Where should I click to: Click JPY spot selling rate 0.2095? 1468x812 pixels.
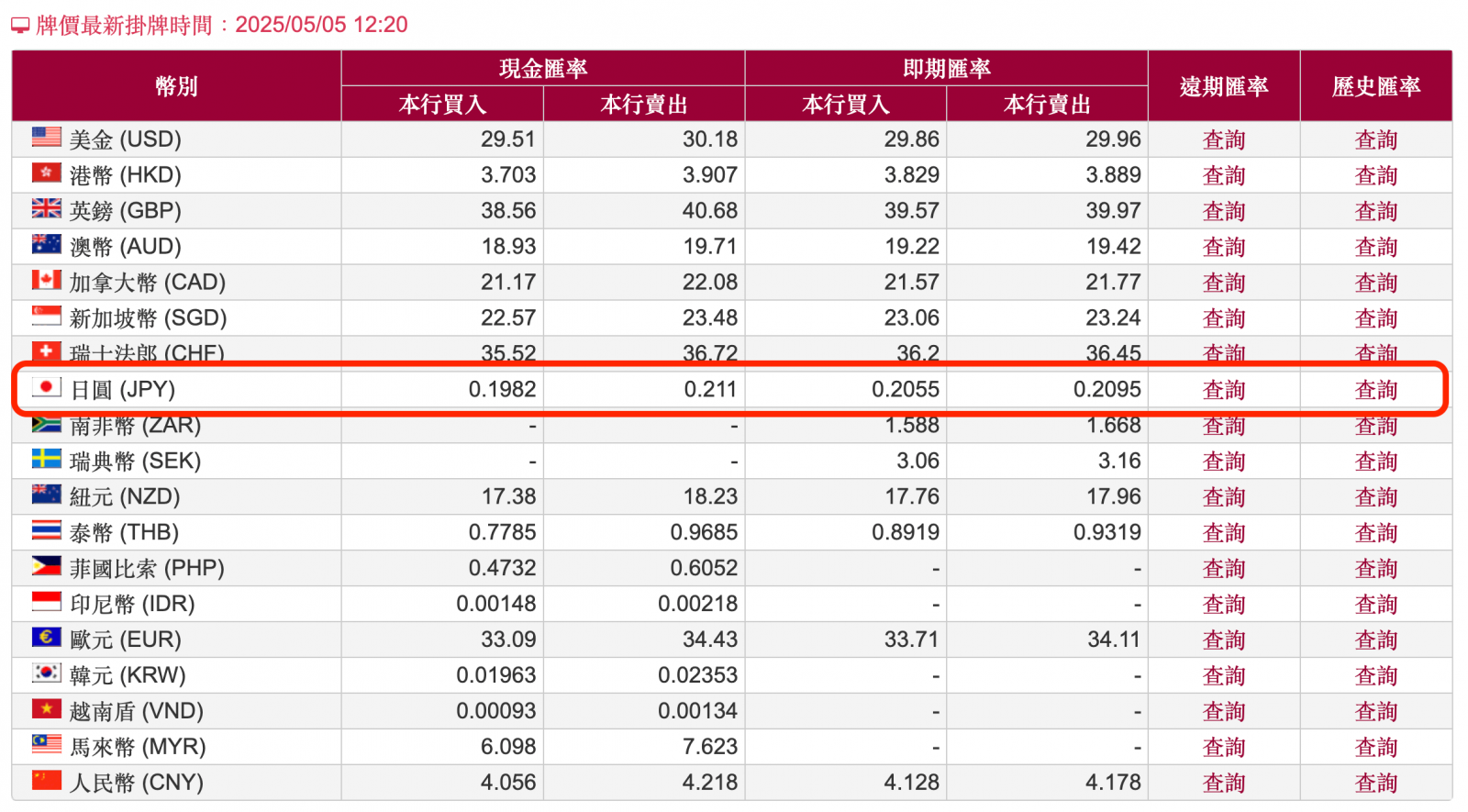click(1107, 390)
